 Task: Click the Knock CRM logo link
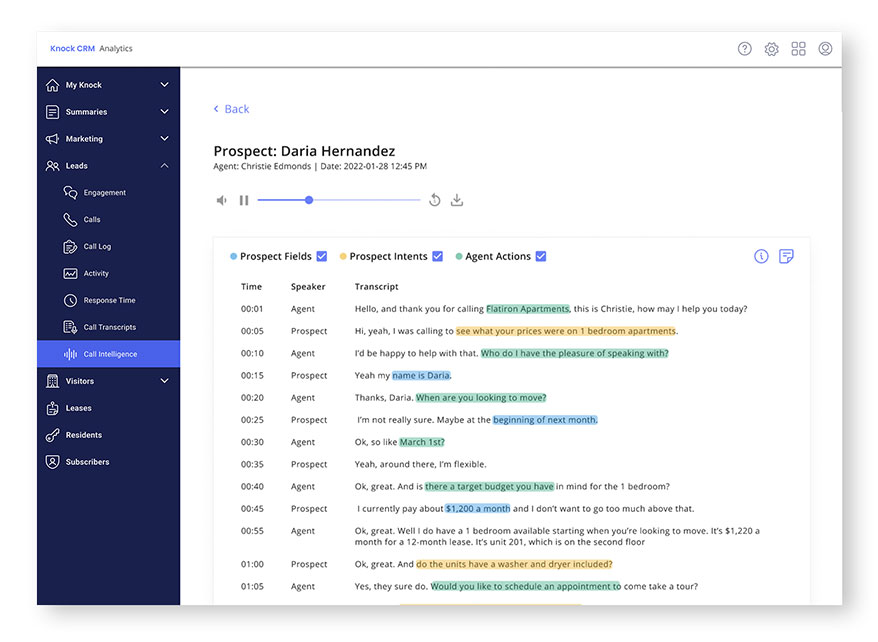tap(72, 49)
